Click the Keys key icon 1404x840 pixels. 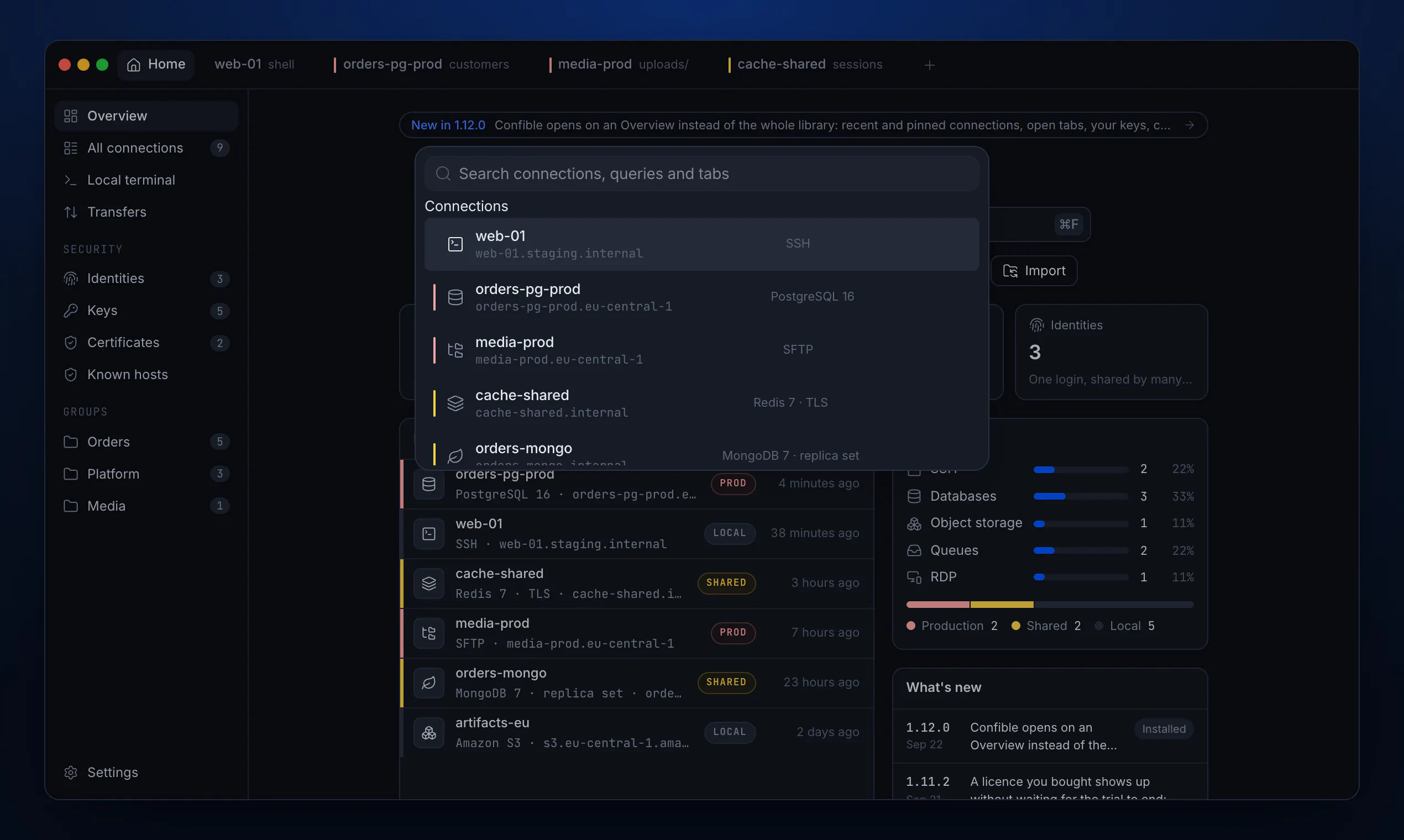coord(71,310)
